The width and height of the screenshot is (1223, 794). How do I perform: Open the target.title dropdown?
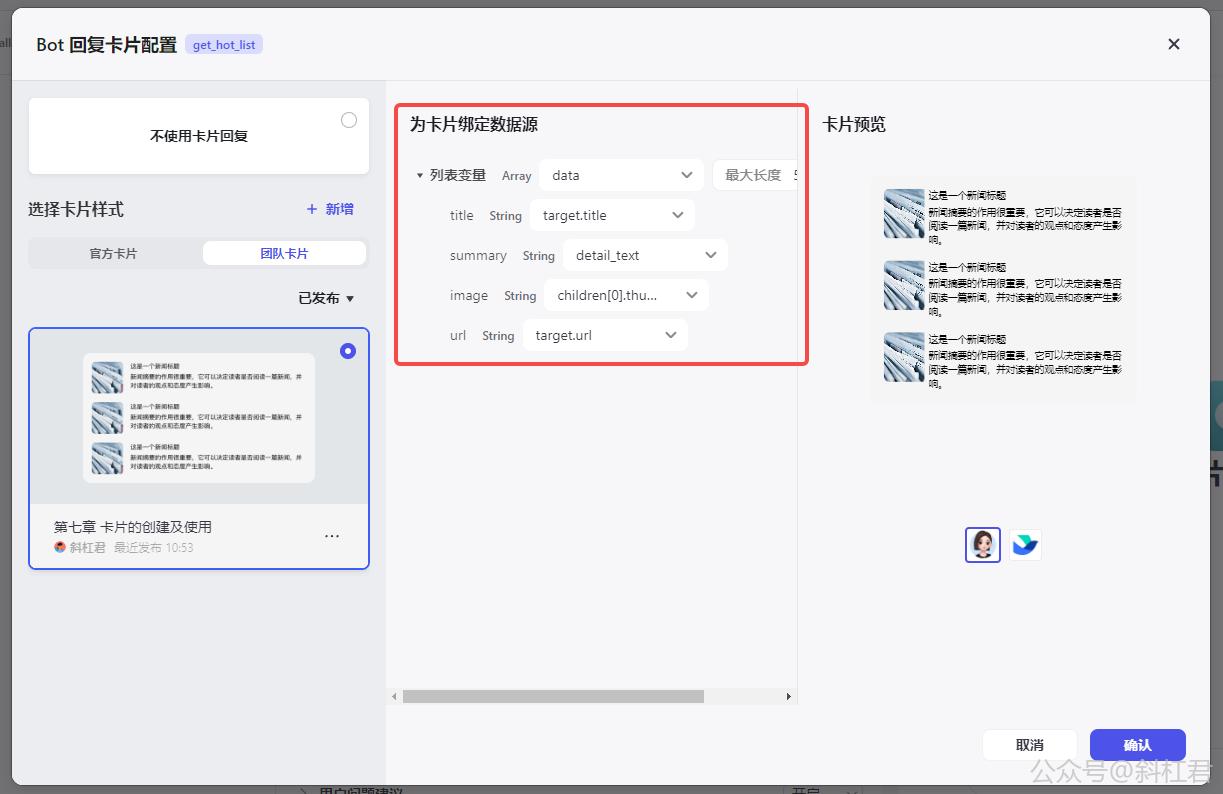(612, 215)
